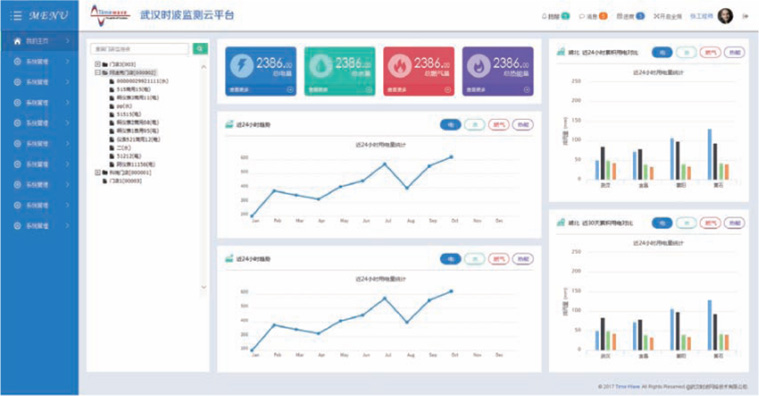The image size is (759, 396).
Task: Open the home item in sidebar
Action: pos(39,41)
